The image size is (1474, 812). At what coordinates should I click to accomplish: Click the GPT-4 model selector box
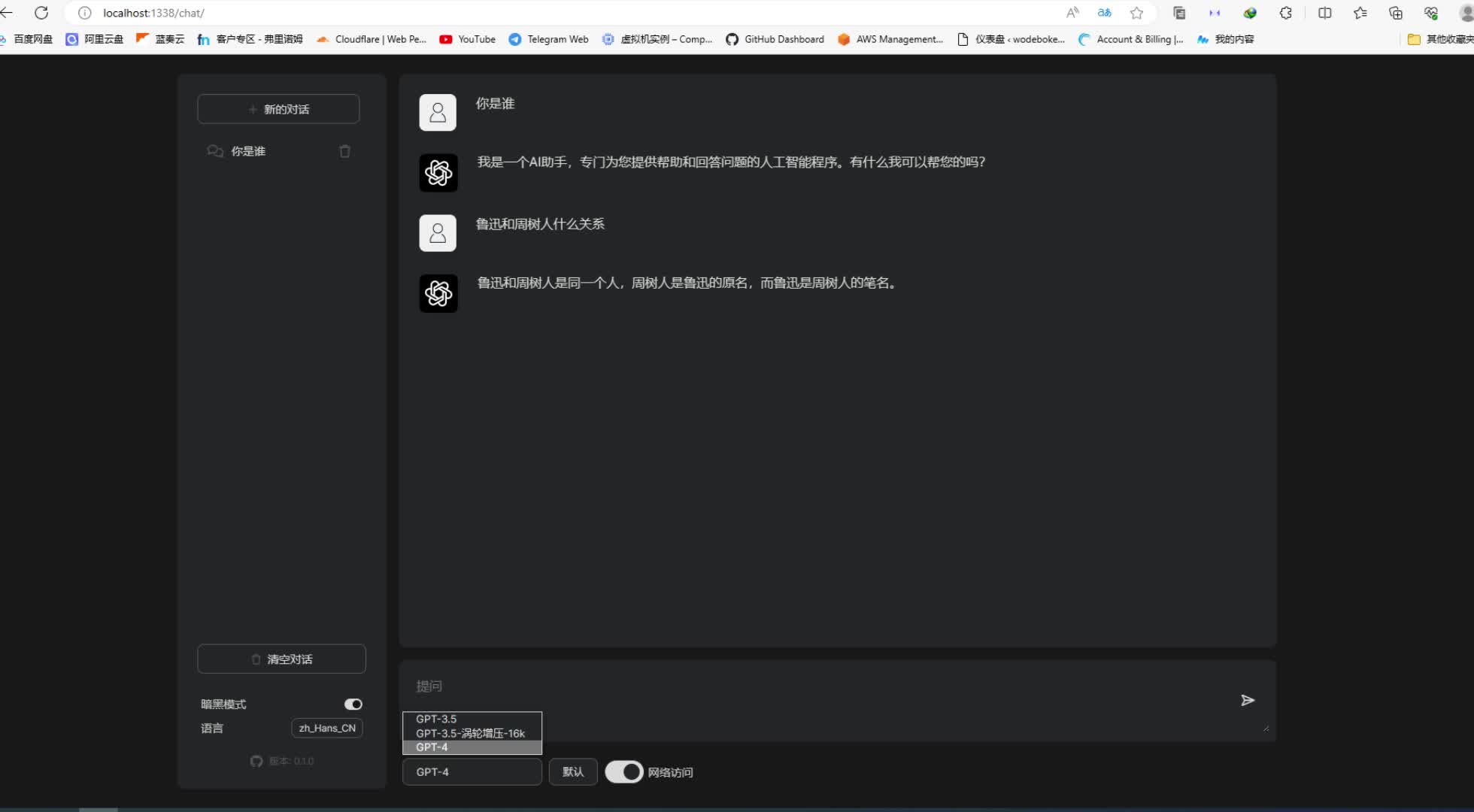(x=472, y=771)
